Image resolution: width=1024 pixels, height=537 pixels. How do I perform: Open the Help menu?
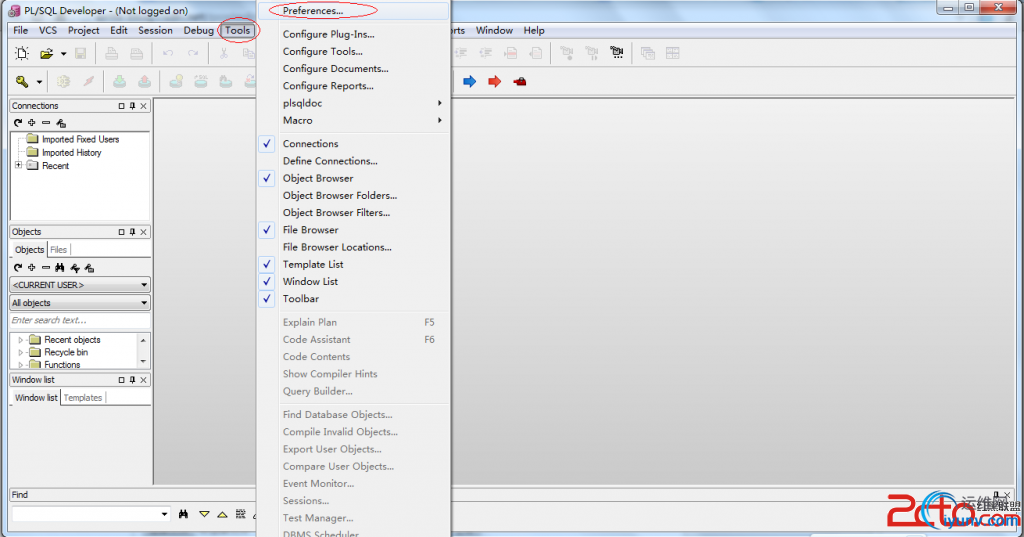(x=534, y=30)
